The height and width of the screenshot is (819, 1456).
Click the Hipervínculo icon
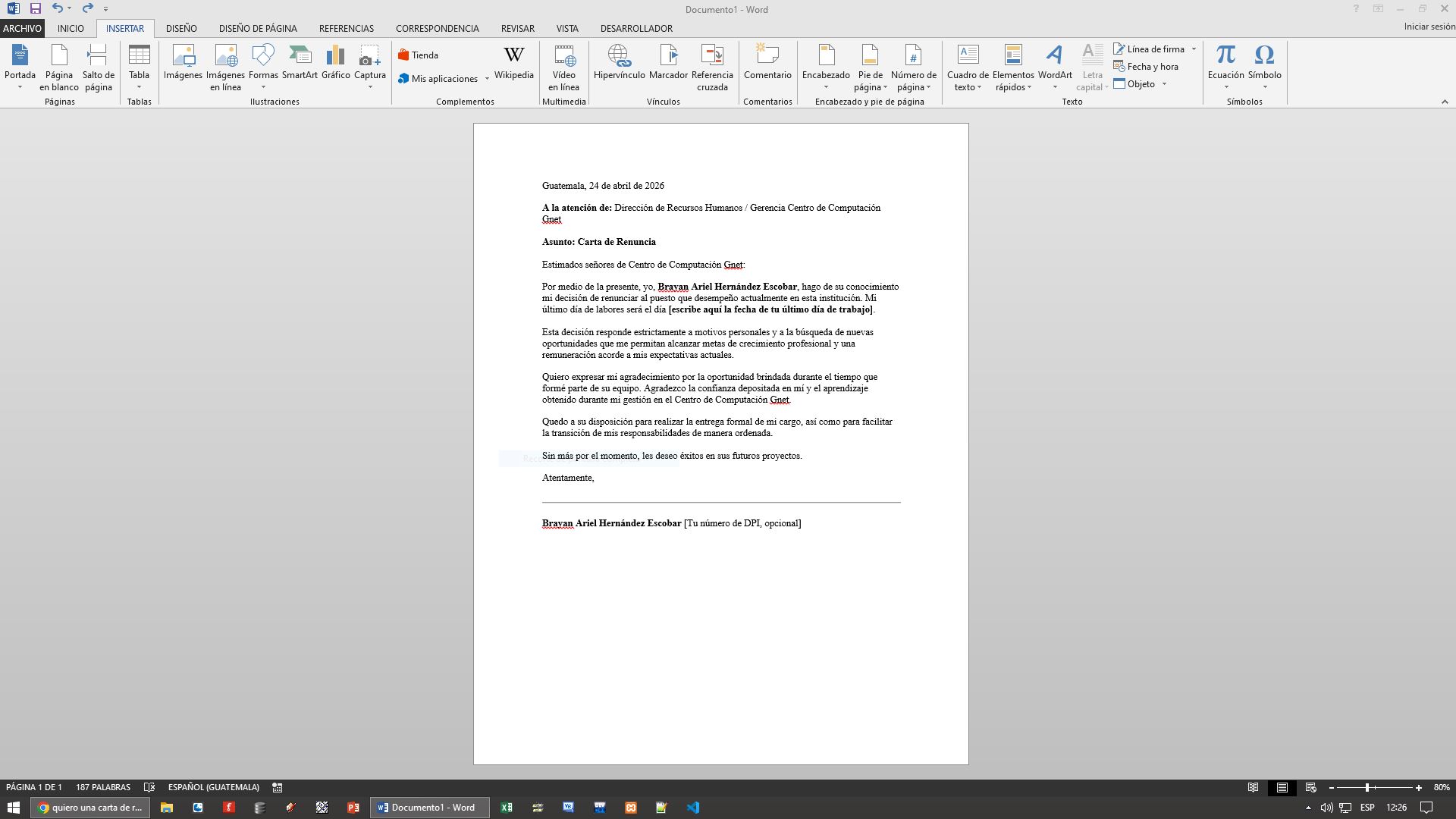pos(619,55)
